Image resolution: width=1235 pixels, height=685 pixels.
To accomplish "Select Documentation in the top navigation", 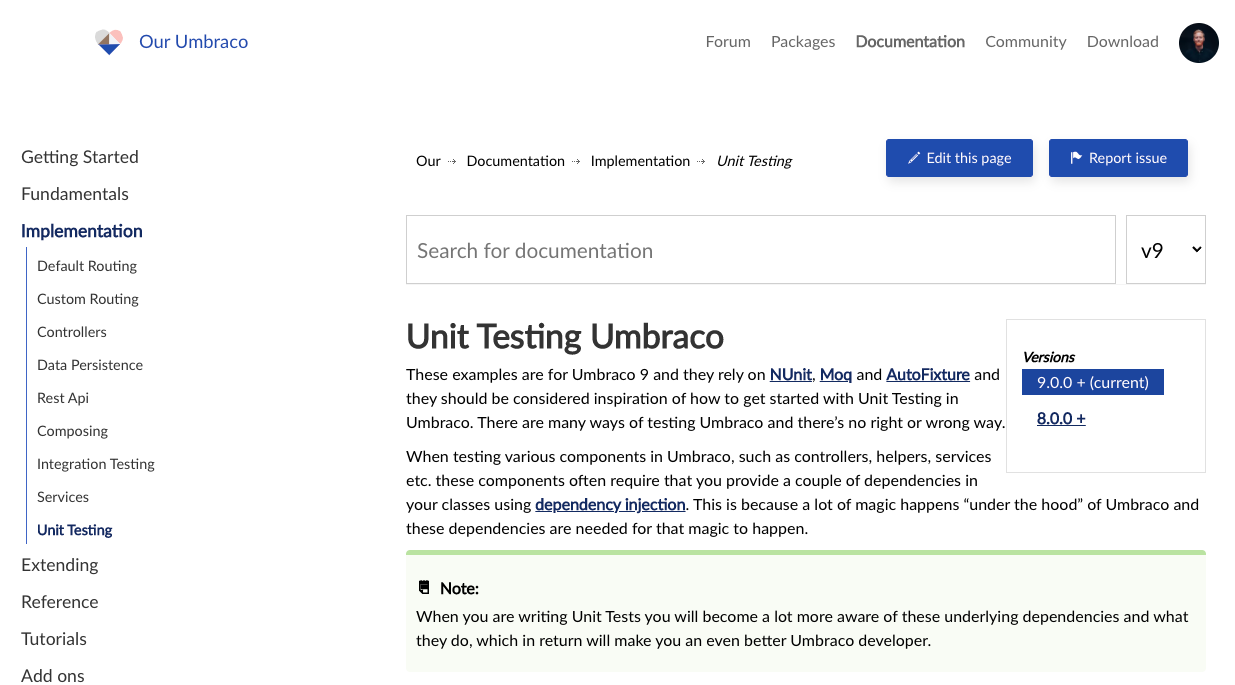I will [x=910, y=42].
